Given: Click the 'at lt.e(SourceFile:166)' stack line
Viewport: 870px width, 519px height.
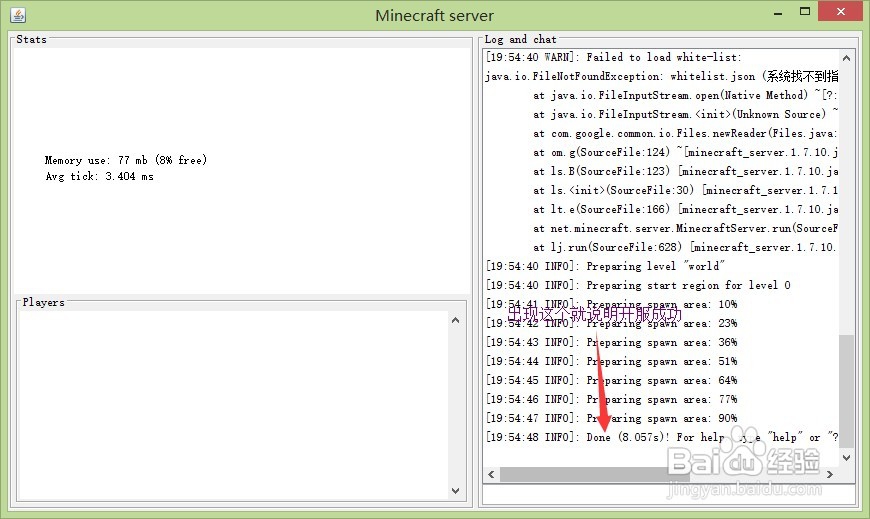Looking at the screenshot, I should pyautogui.click(x=685, y=209).
